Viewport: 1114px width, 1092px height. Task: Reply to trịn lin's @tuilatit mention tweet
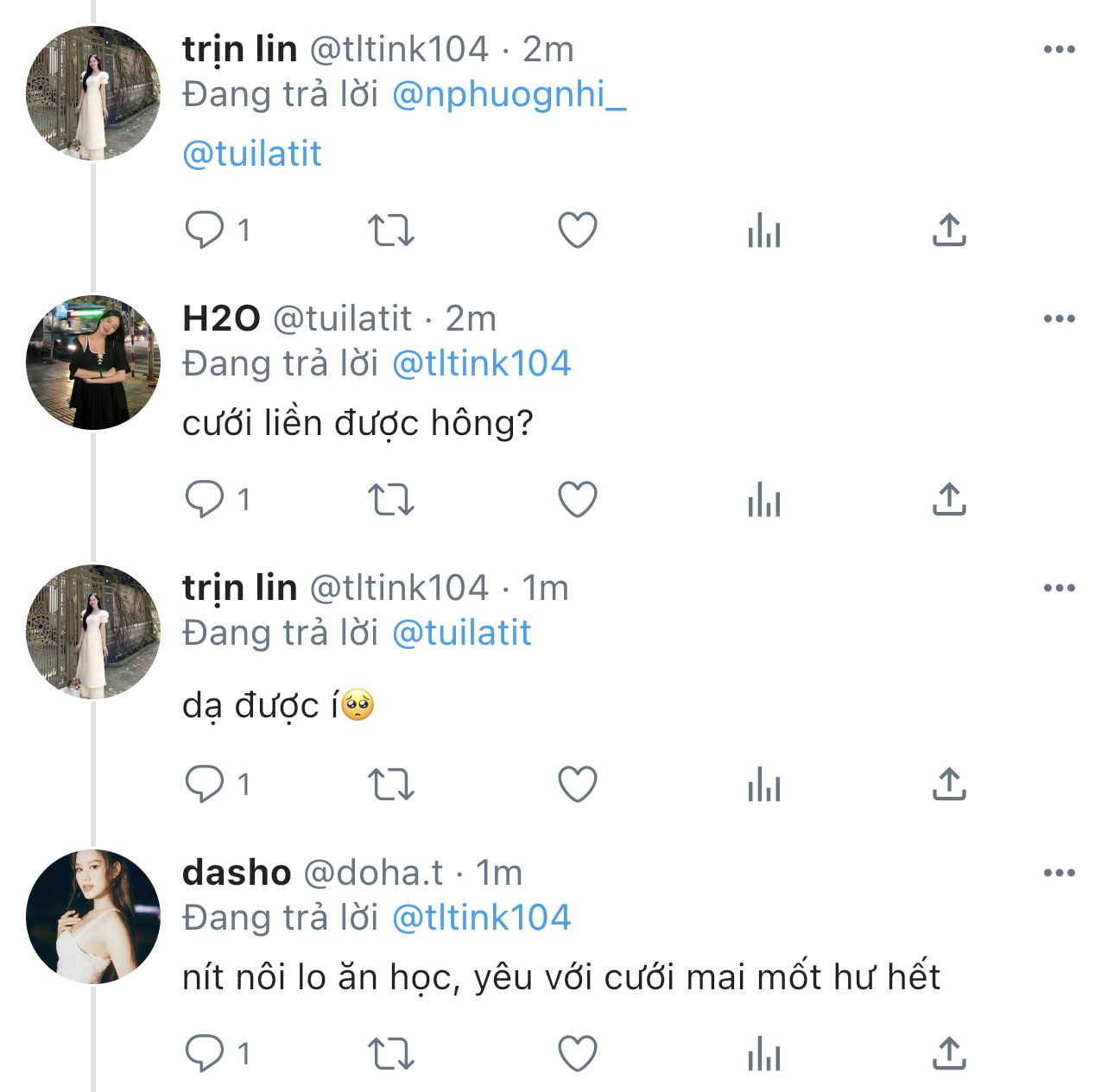205,230
